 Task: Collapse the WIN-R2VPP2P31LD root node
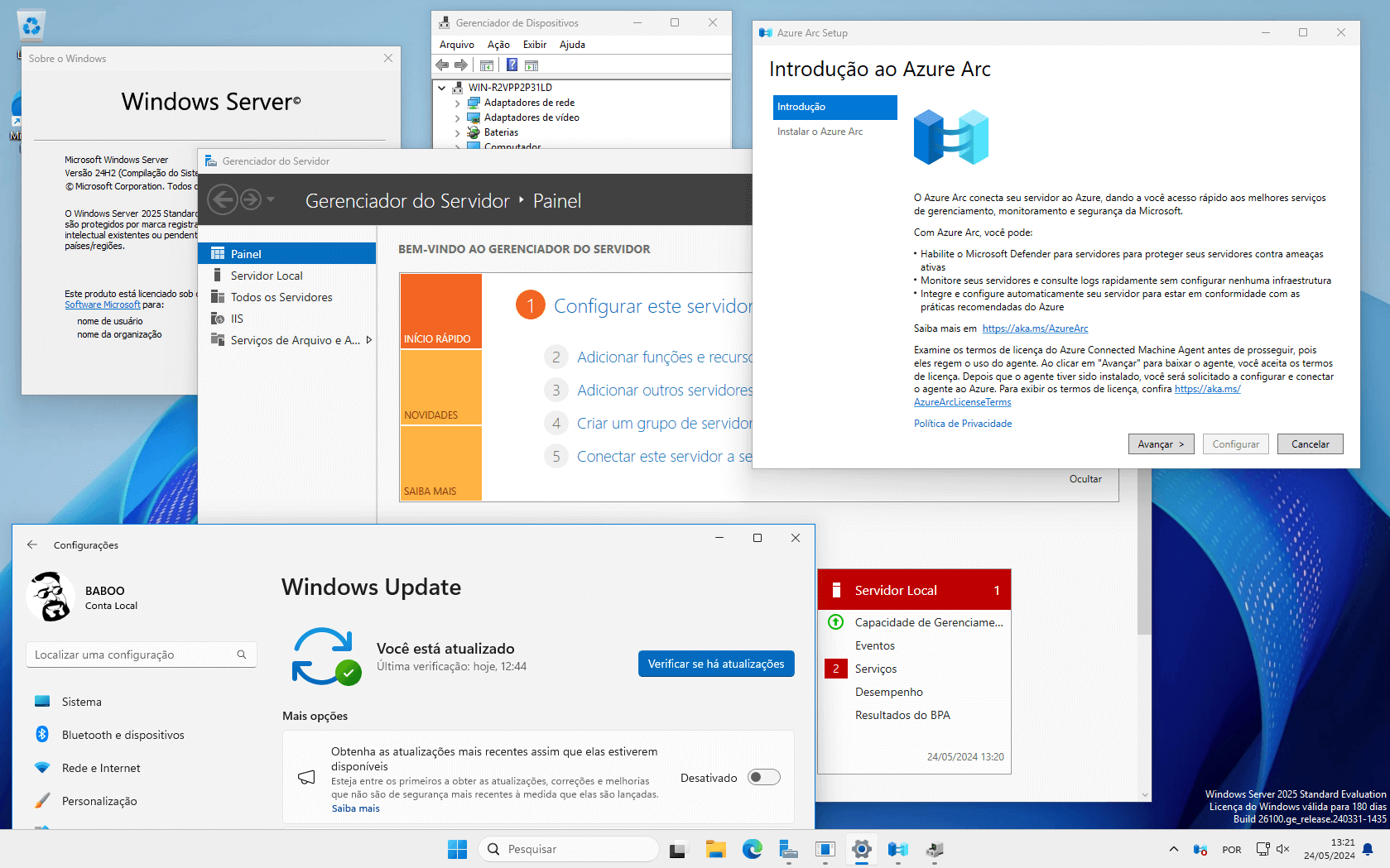click(442, 87)
